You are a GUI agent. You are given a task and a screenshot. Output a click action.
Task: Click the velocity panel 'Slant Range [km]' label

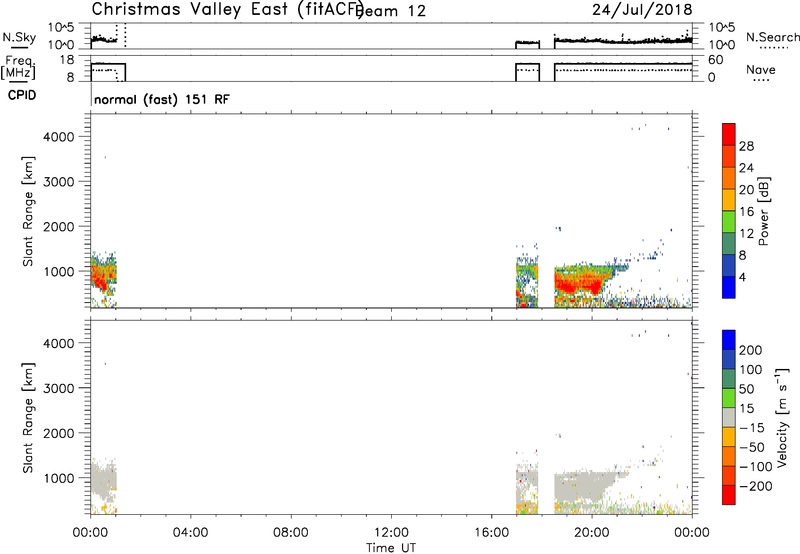point(28,417)
